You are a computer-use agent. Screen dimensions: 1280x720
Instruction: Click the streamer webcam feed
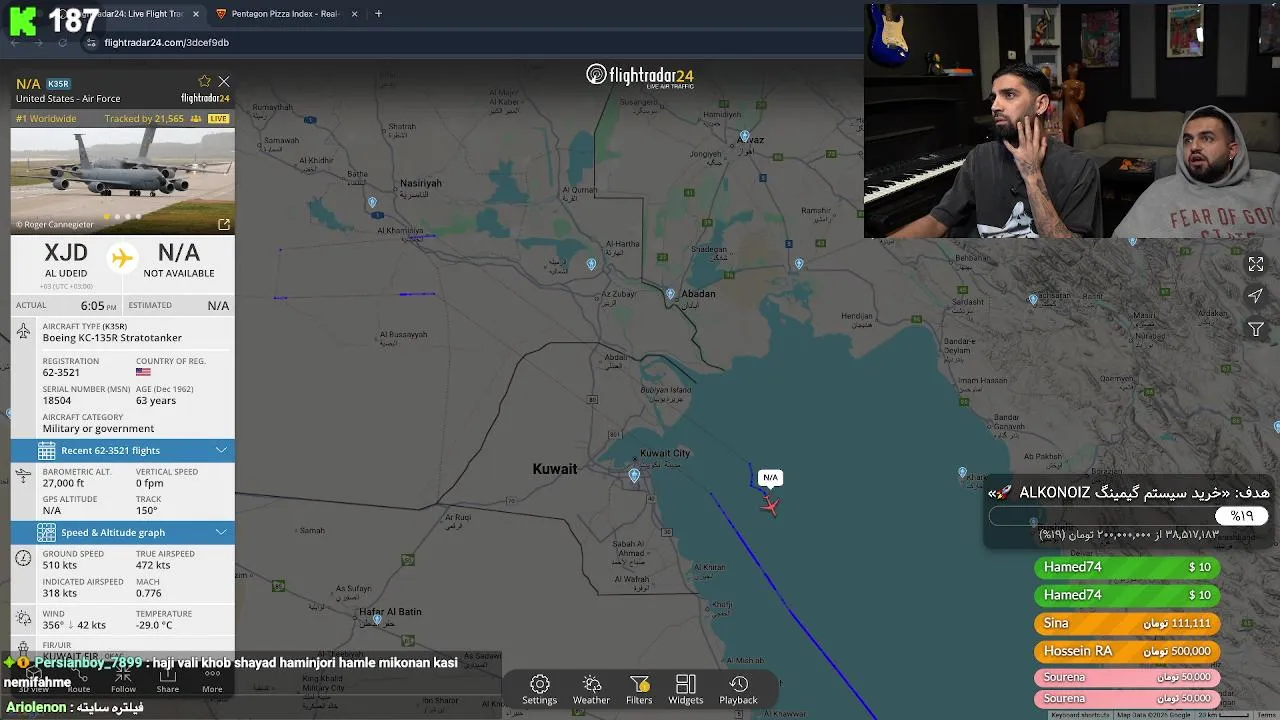click(x=1072, y=119)
